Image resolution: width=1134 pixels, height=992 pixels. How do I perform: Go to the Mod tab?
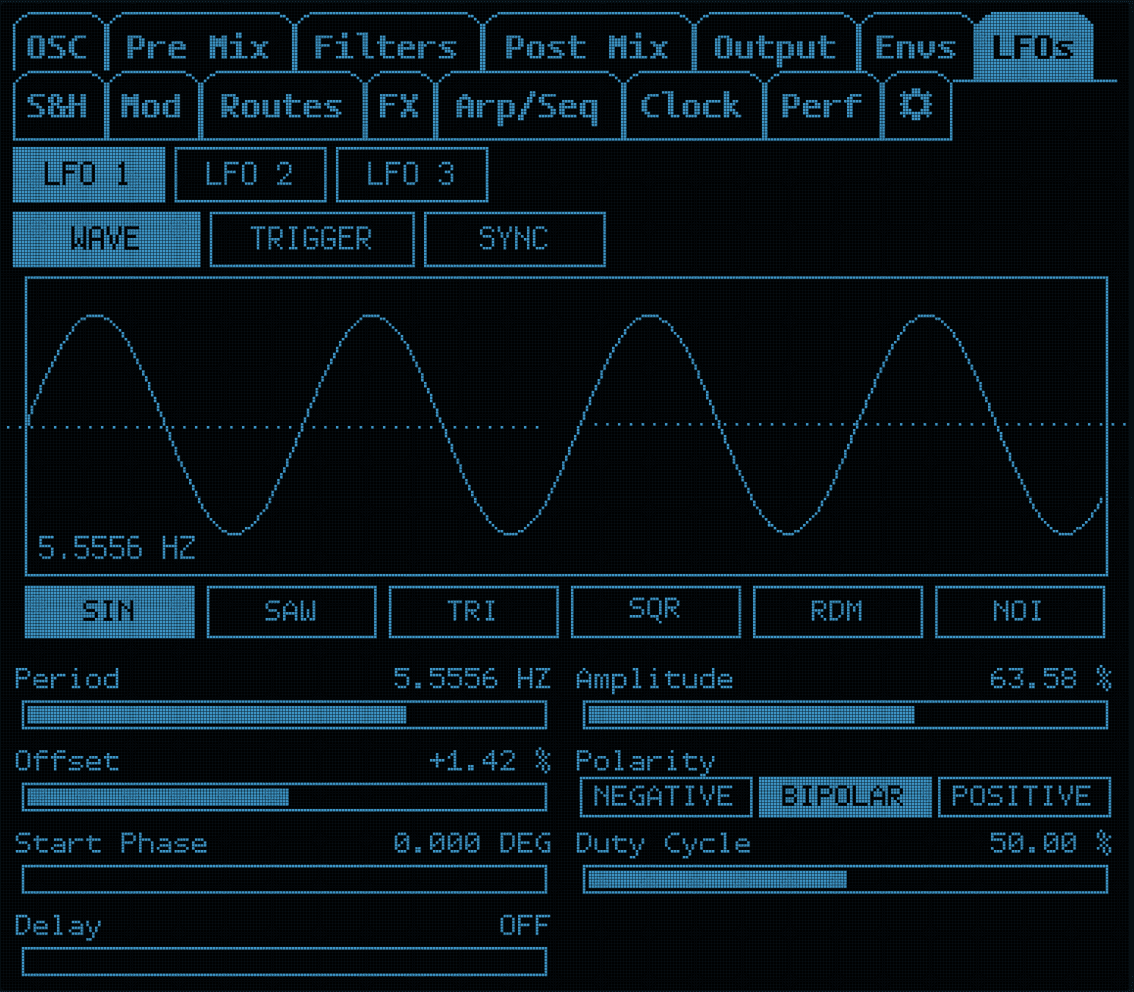tap(151, 106)
